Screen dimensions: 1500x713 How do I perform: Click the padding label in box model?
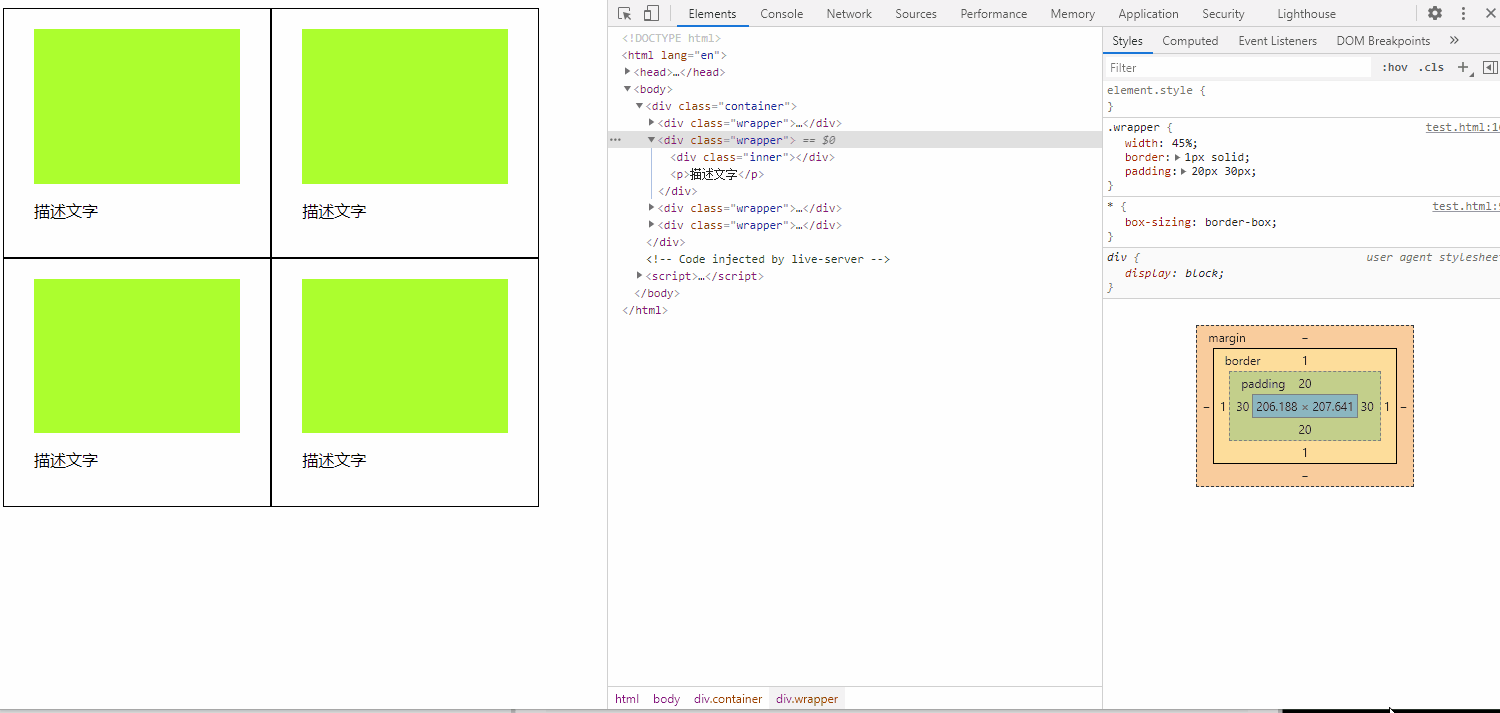tap(1263, 384)
